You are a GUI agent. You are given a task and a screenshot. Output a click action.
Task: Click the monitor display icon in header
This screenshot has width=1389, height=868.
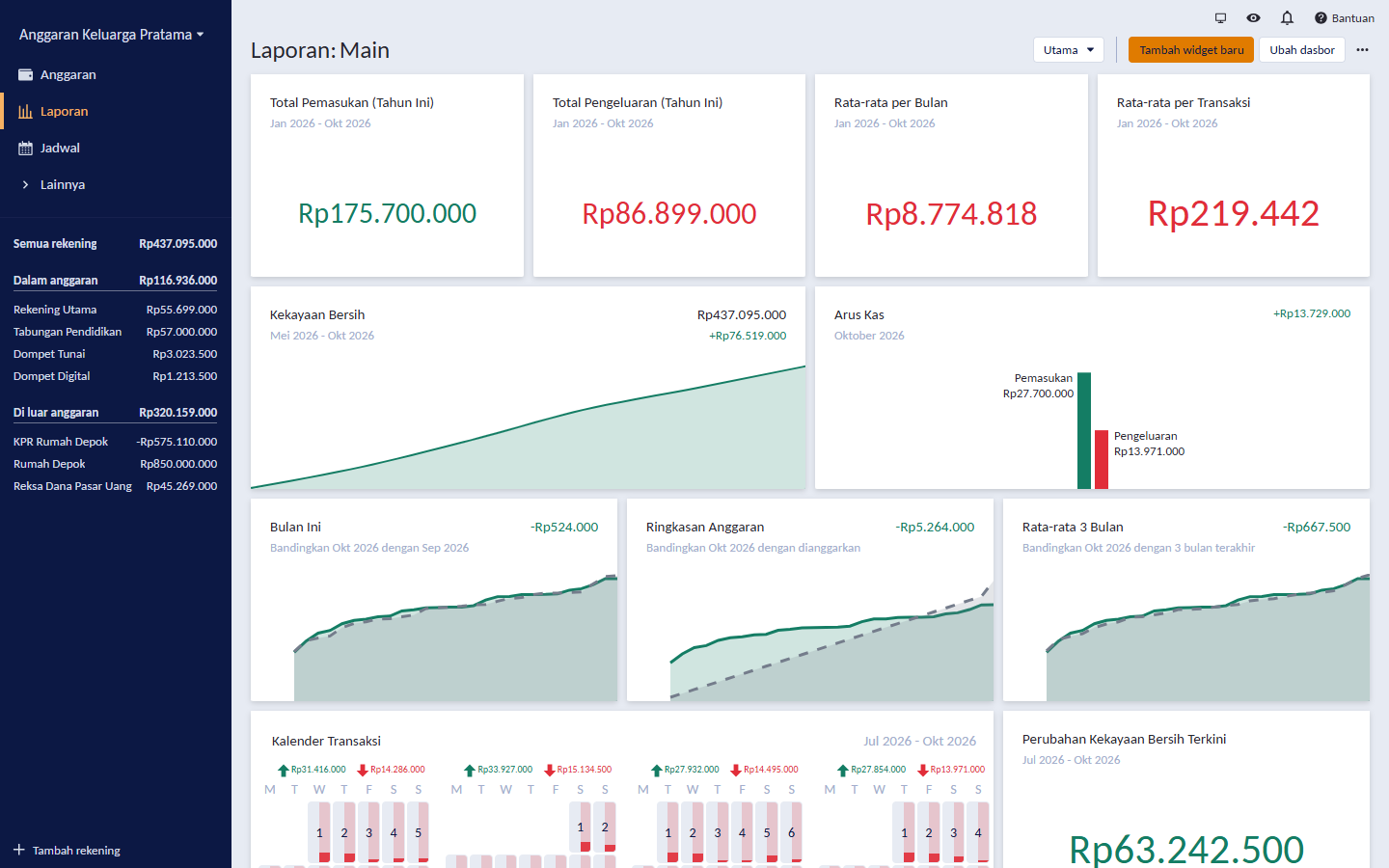click(x=1220, y=18)
